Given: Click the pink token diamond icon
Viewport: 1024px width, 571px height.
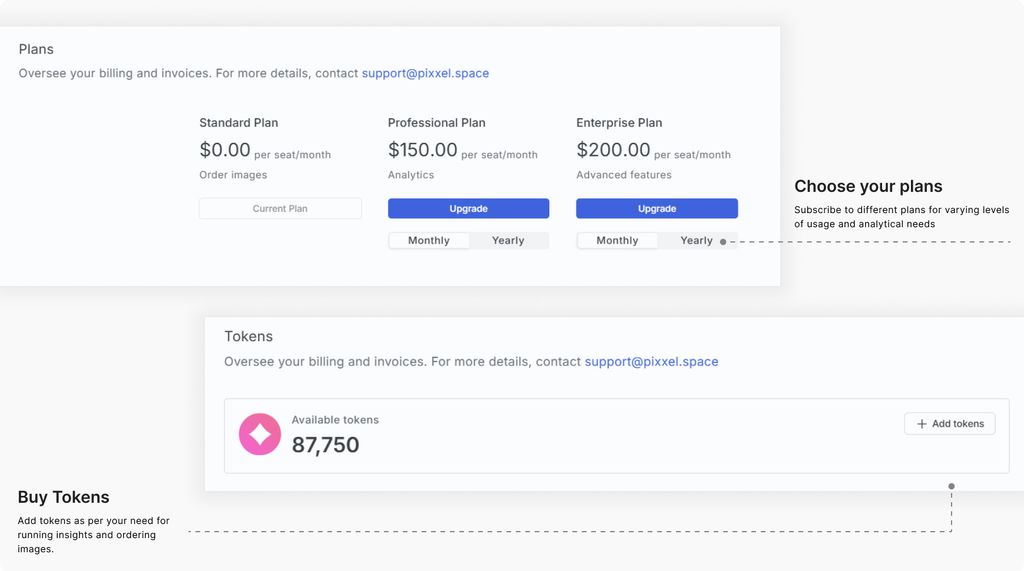Looking at the screenshot, I should (x=259, y=434).
